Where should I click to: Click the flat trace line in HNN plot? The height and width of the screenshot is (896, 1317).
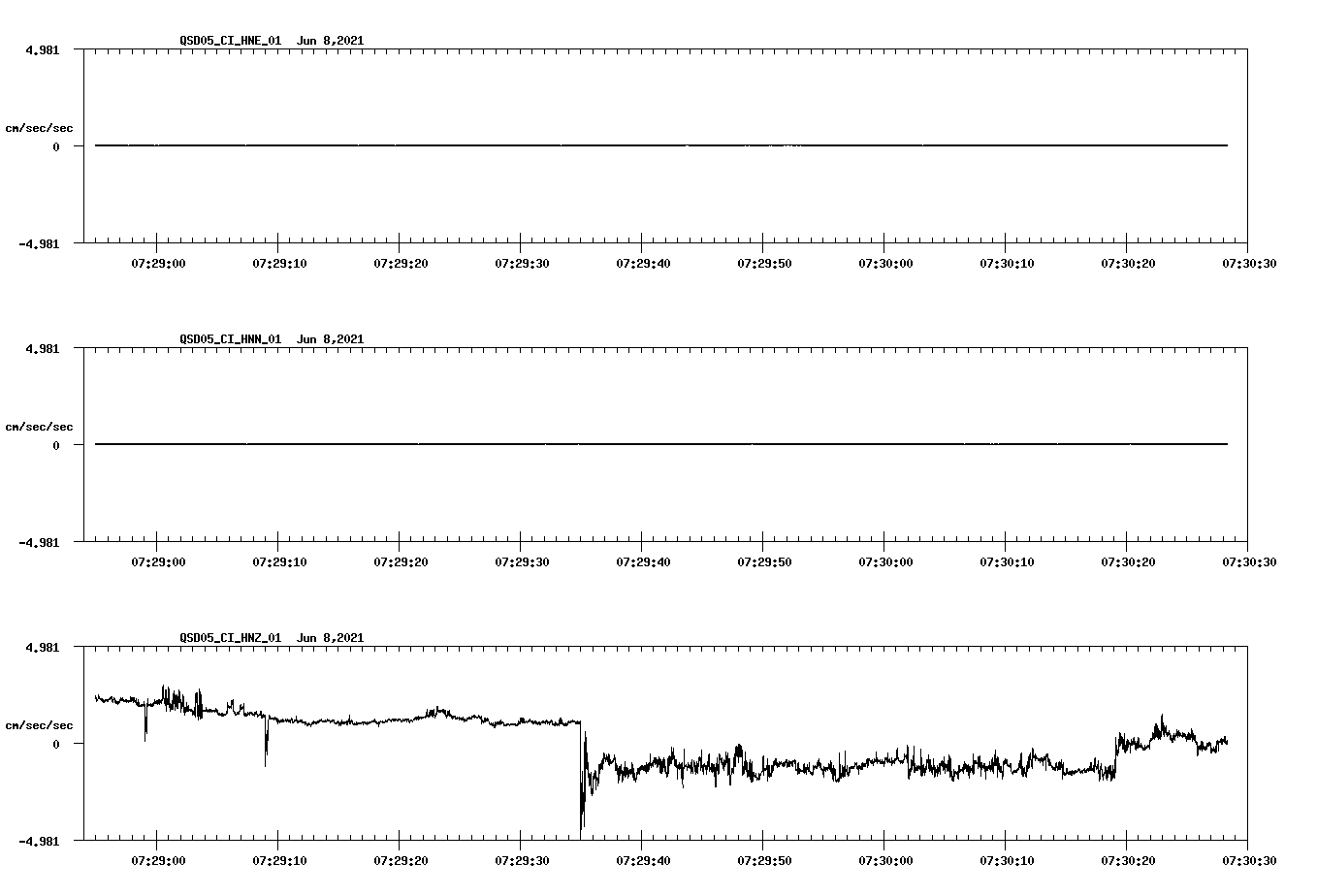(661, 444)
